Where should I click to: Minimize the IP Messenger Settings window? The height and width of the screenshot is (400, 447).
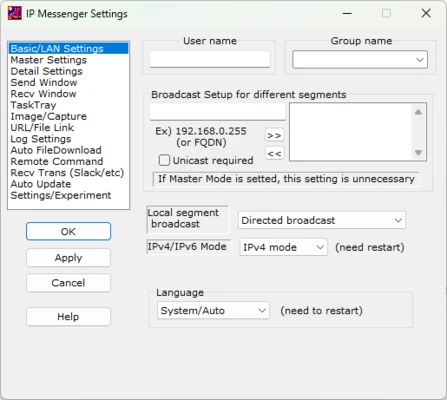347,13
